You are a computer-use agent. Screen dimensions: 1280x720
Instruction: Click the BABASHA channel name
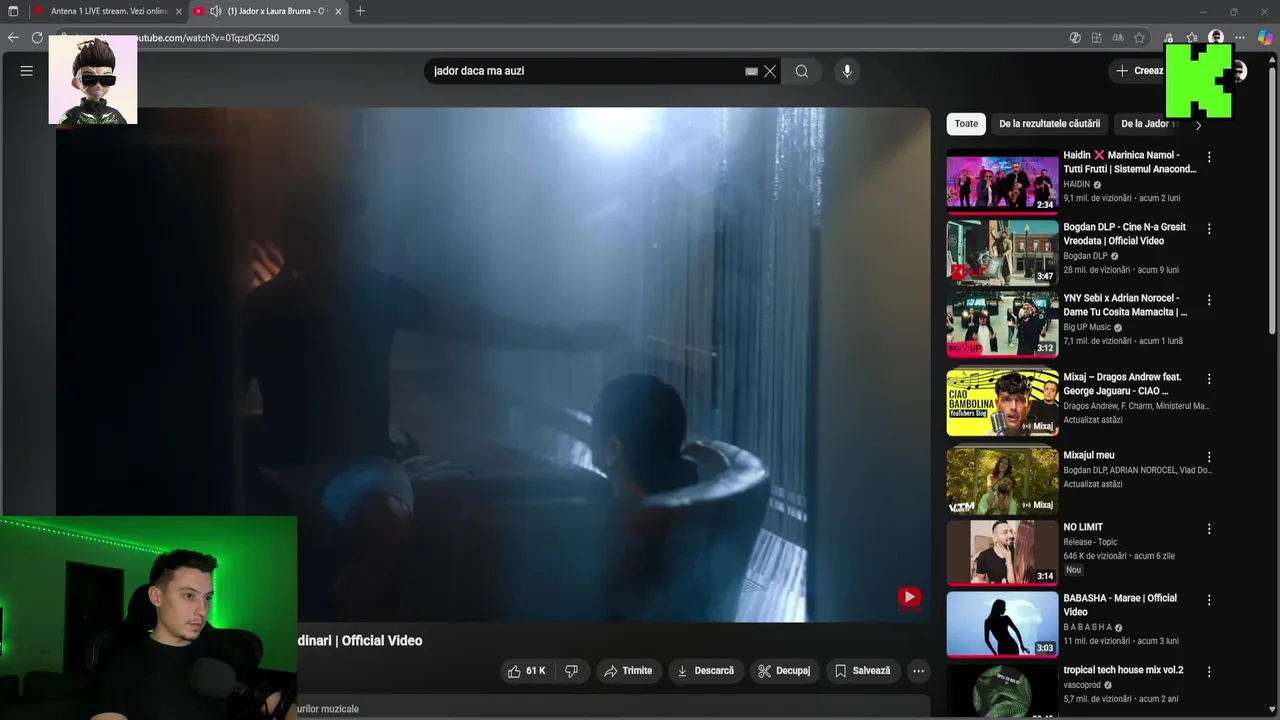point(1087,627)
